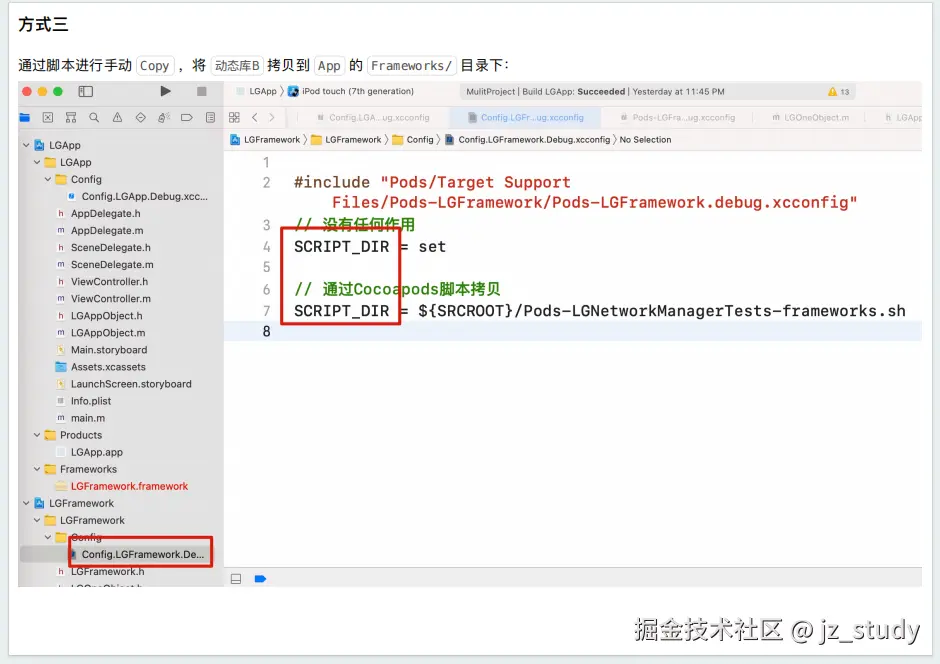Open the Project navigator folder icon
Screen dimensions: 940x664
[25, 117]
